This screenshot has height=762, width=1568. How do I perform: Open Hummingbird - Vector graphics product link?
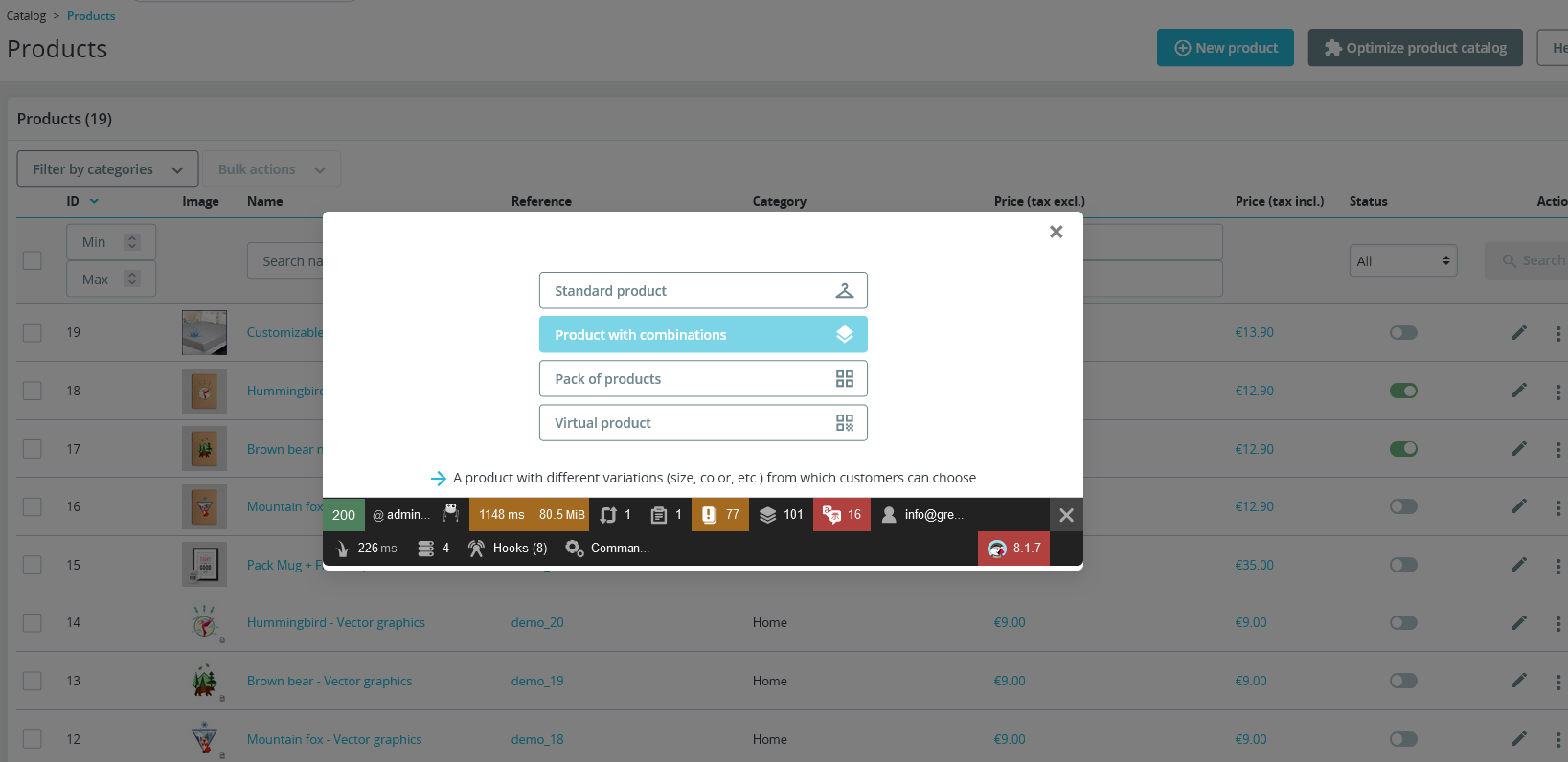pyautogui.click(x=336, y=622)
